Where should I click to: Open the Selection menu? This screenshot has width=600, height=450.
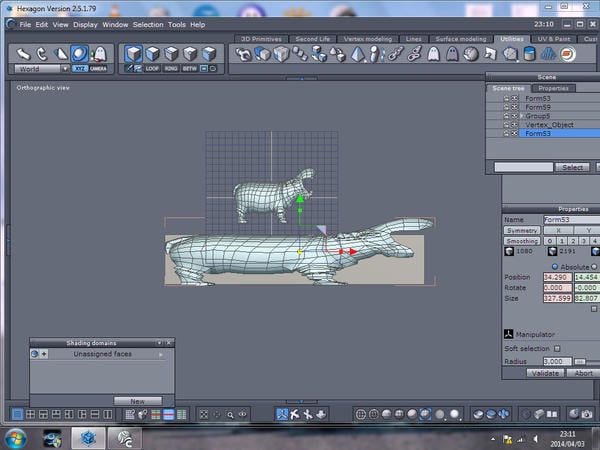[x=147, y=24]
